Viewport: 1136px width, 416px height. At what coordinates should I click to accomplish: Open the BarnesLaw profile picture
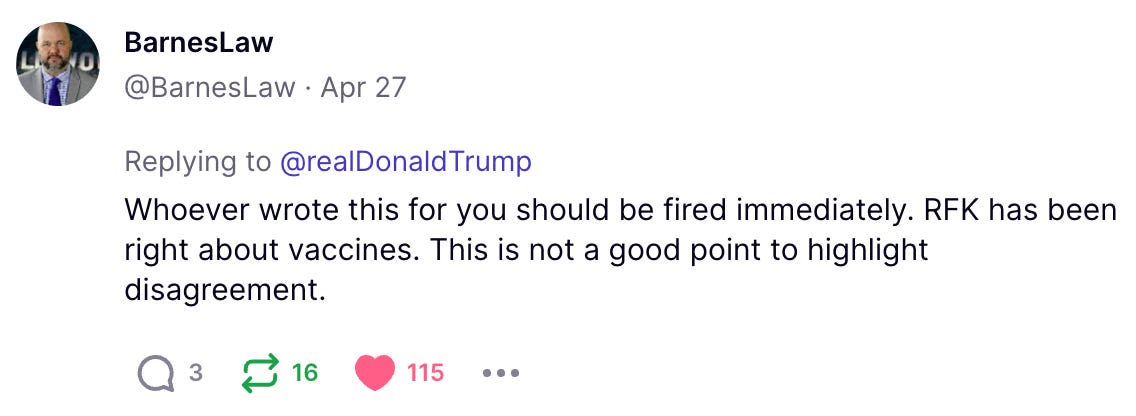pyautogui.click(x=58, y=64)
